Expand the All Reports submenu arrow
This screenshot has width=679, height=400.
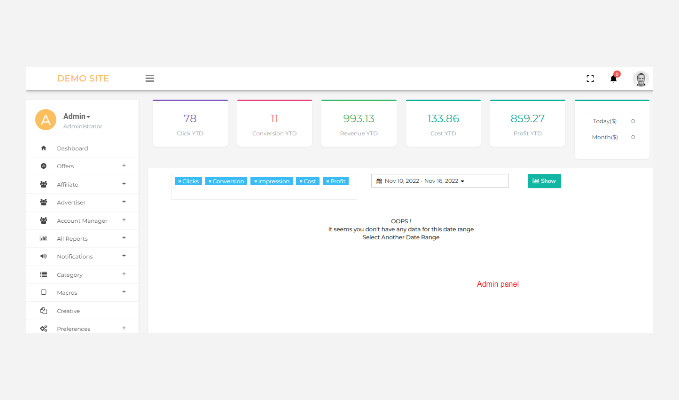(x=124, y=238)
